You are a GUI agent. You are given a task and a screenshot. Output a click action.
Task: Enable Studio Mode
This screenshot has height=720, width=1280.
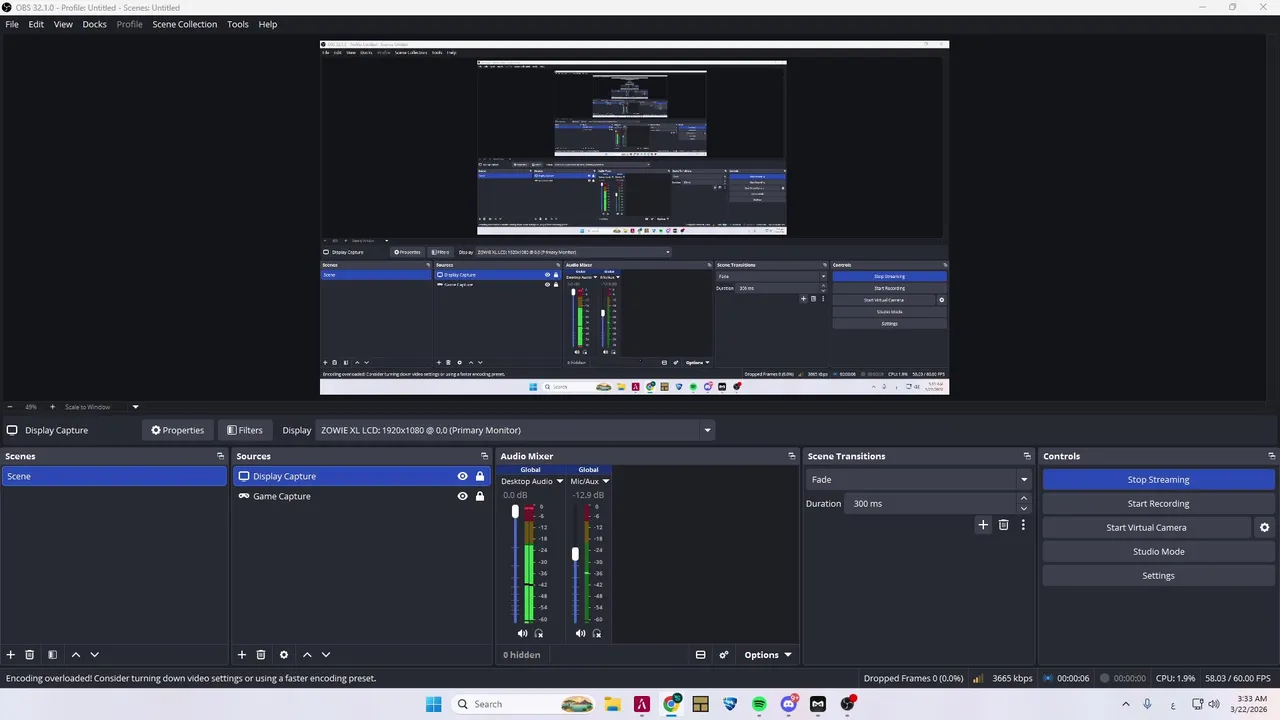point(1158,552)
